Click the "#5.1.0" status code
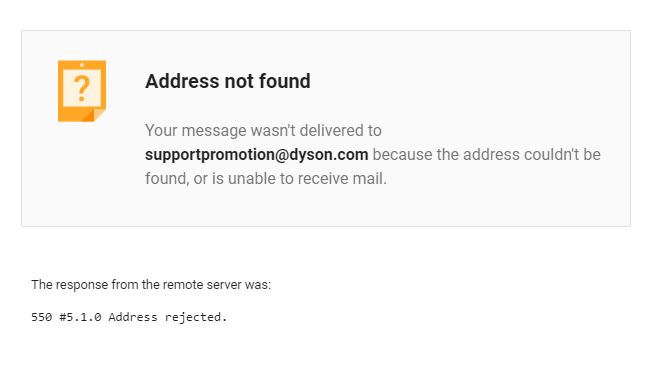Viewport: 667px width, 374px height. coord(80,317)
